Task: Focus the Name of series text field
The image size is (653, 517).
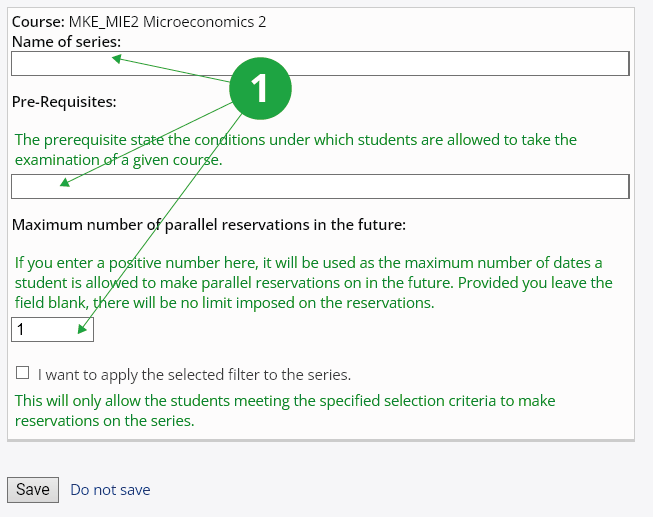Action: [x=320, y=63]
